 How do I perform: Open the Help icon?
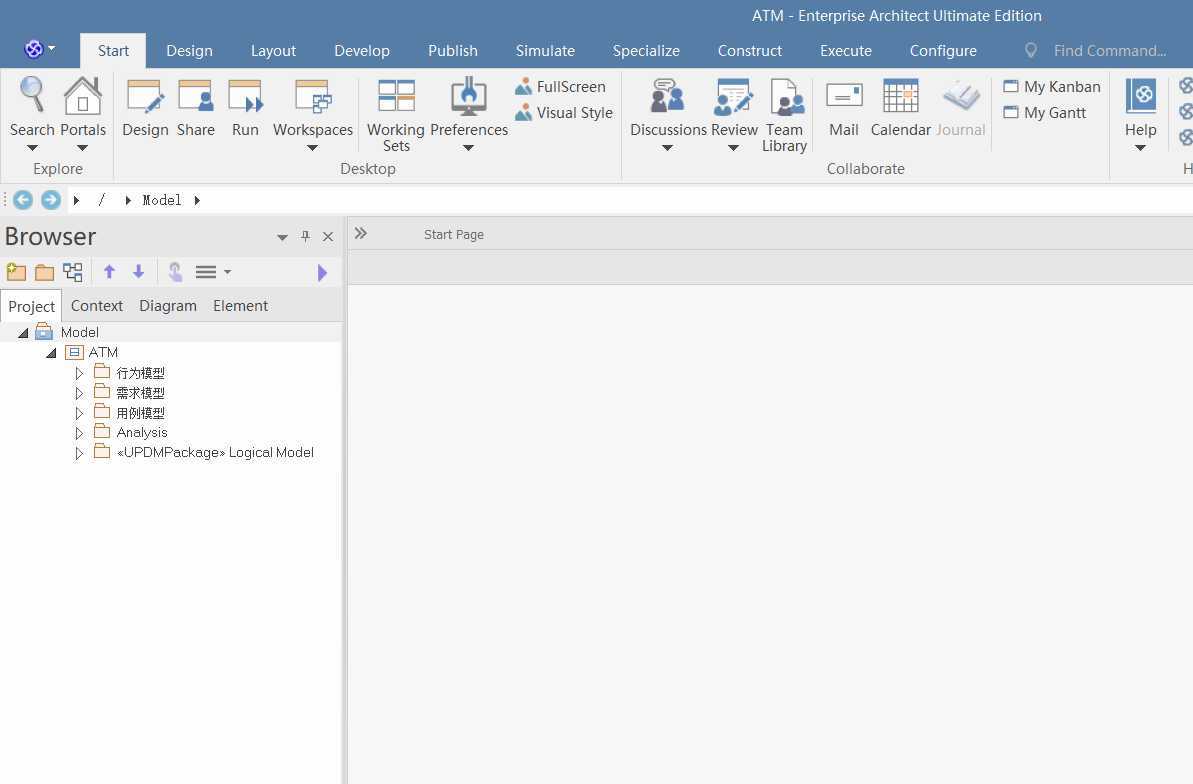tap(1141, 97)
